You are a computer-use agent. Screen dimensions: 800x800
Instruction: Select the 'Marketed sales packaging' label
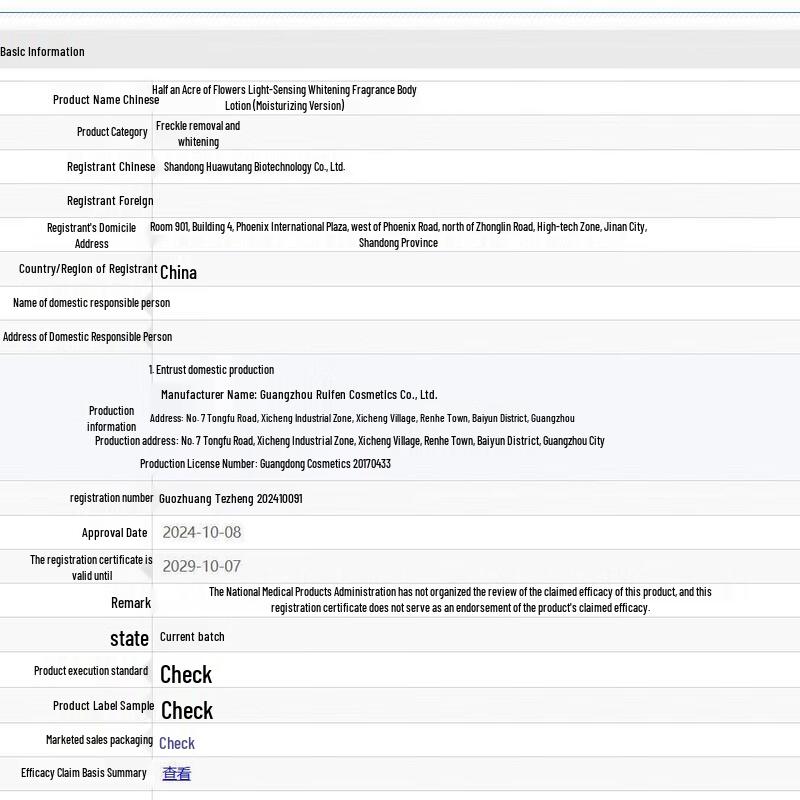(x=99, y=740)
